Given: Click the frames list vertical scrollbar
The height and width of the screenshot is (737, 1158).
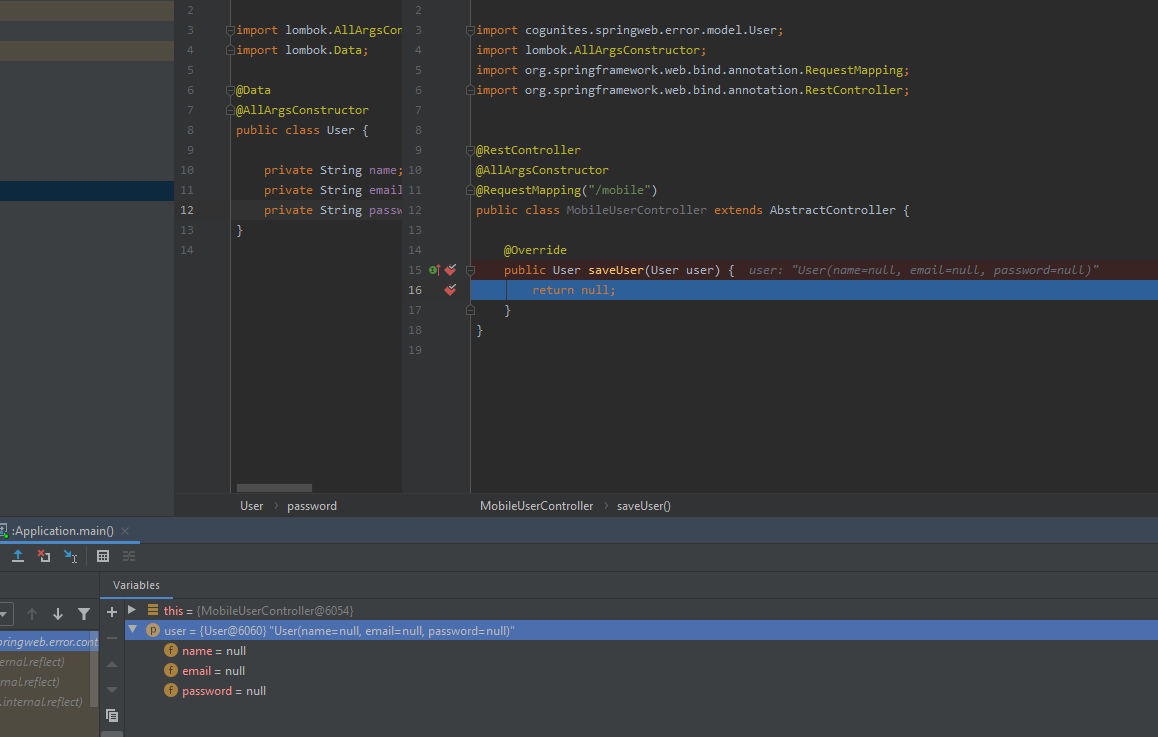Looking at the screenshot, I should click(x=94, y=668).
